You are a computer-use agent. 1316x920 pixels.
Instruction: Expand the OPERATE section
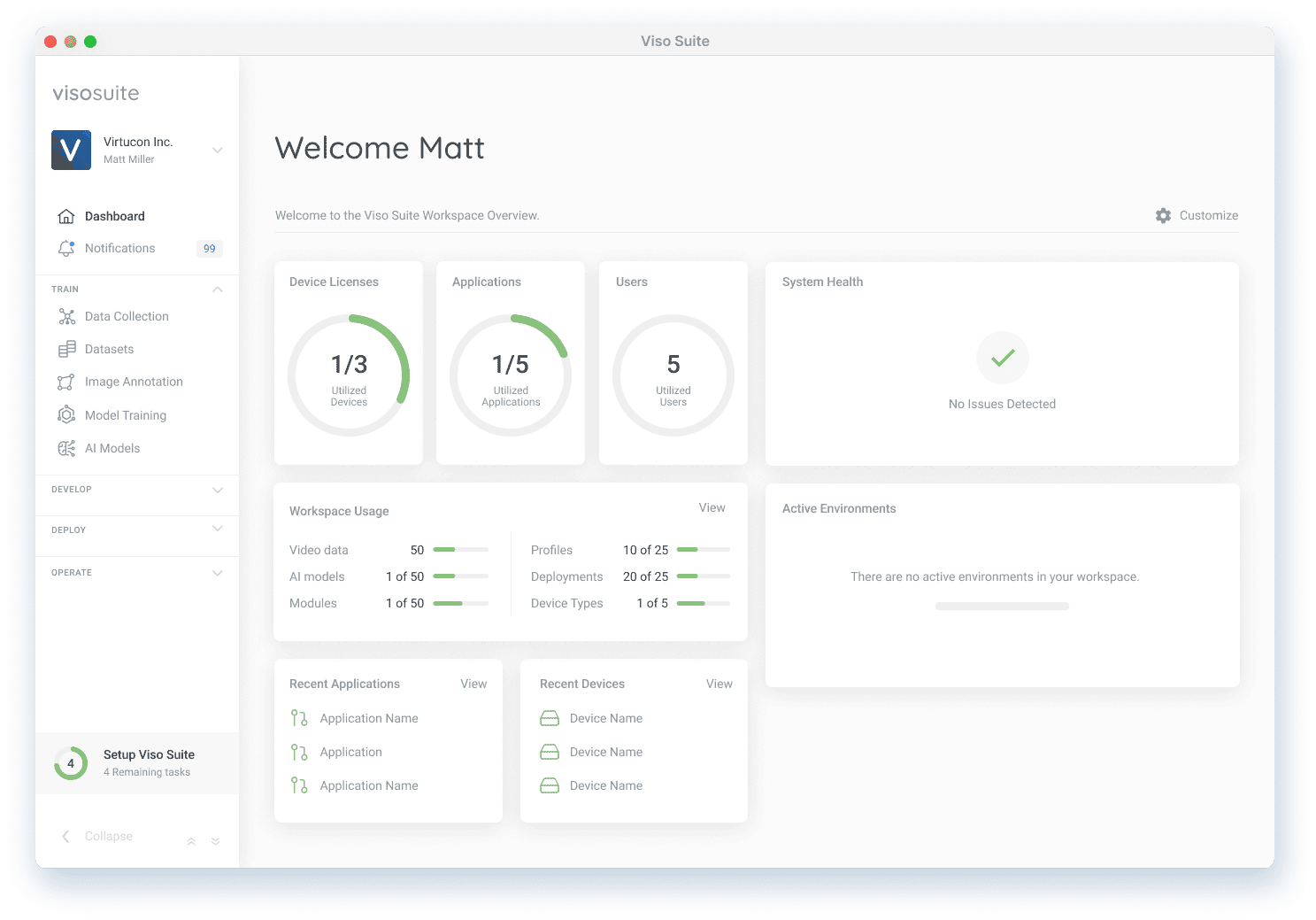click(218, 573)
